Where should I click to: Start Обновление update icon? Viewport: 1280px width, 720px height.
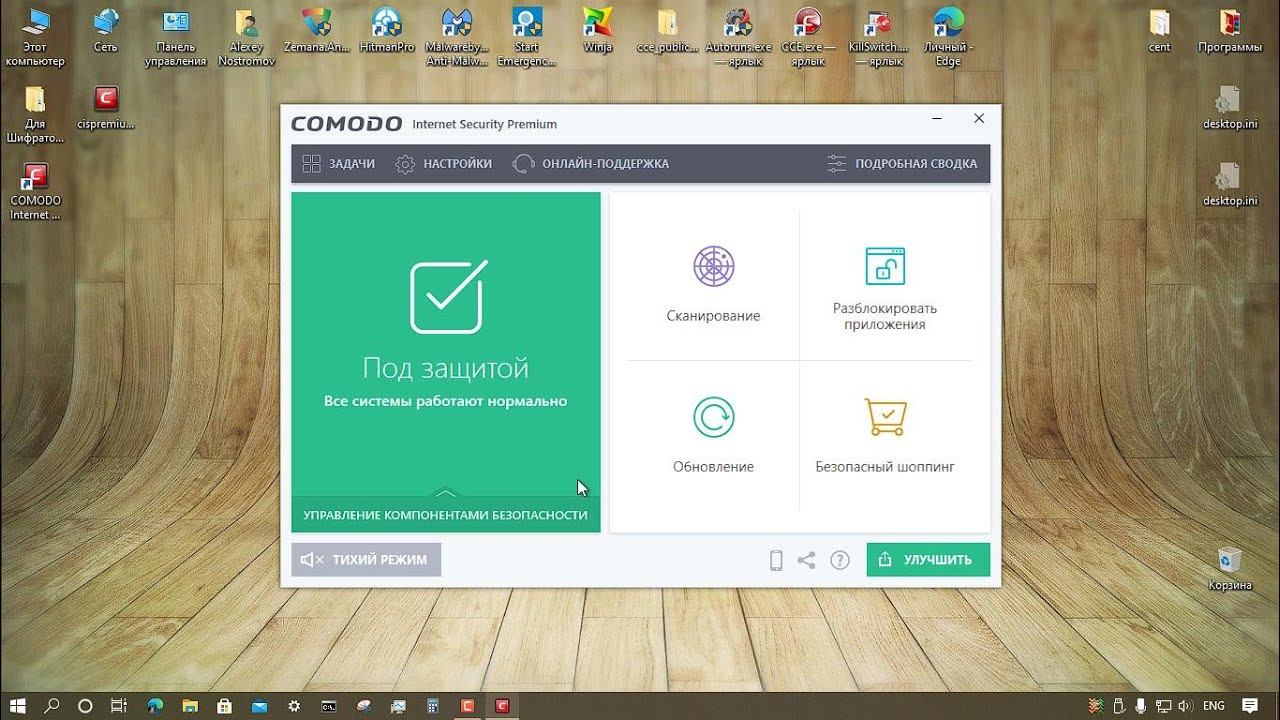pyautogui.click(x=713, y=417)
